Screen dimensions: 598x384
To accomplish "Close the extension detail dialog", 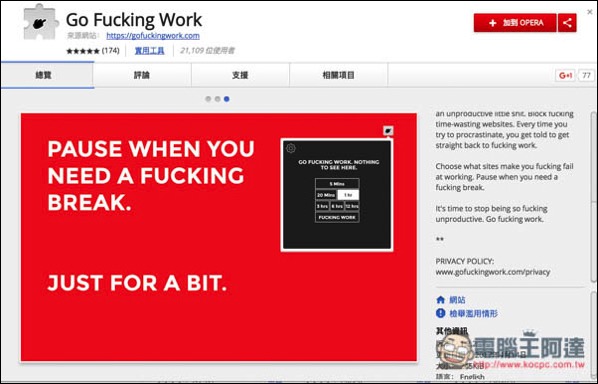I will coord(590,12).
